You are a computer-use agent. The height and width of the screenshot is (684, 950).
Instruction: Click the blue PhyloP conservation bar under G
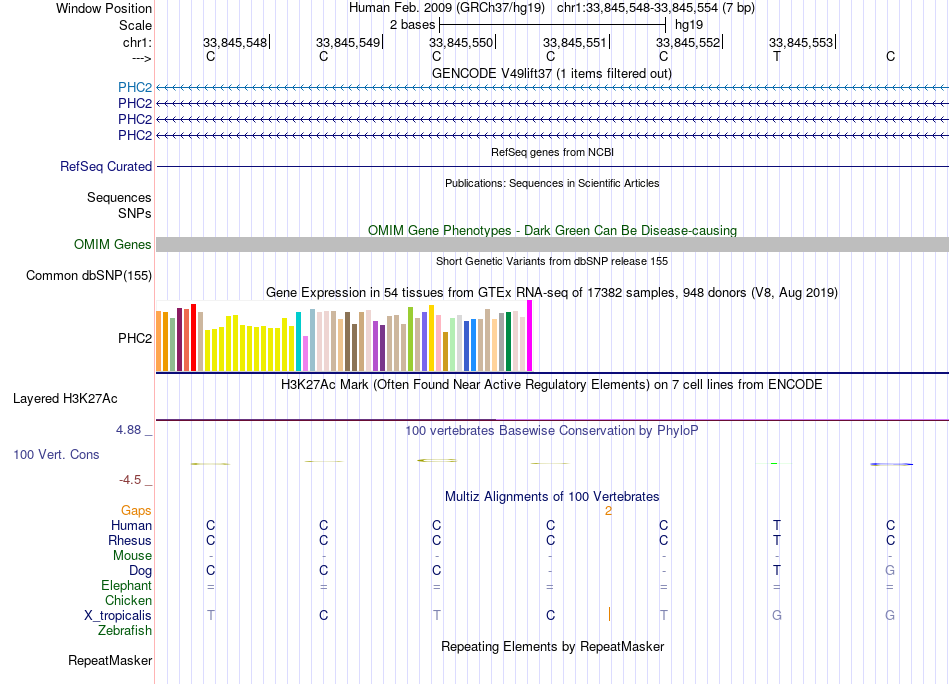pos(891,464)
